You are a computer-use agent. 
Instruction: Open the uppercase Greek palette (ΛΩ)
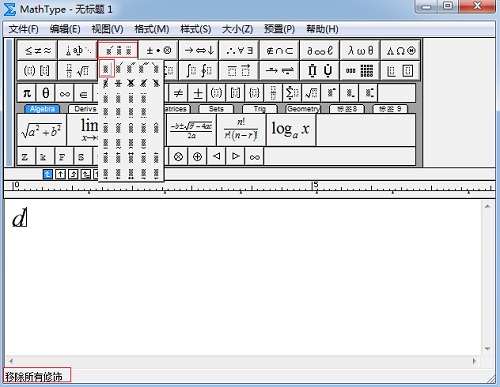click(401, 51)
